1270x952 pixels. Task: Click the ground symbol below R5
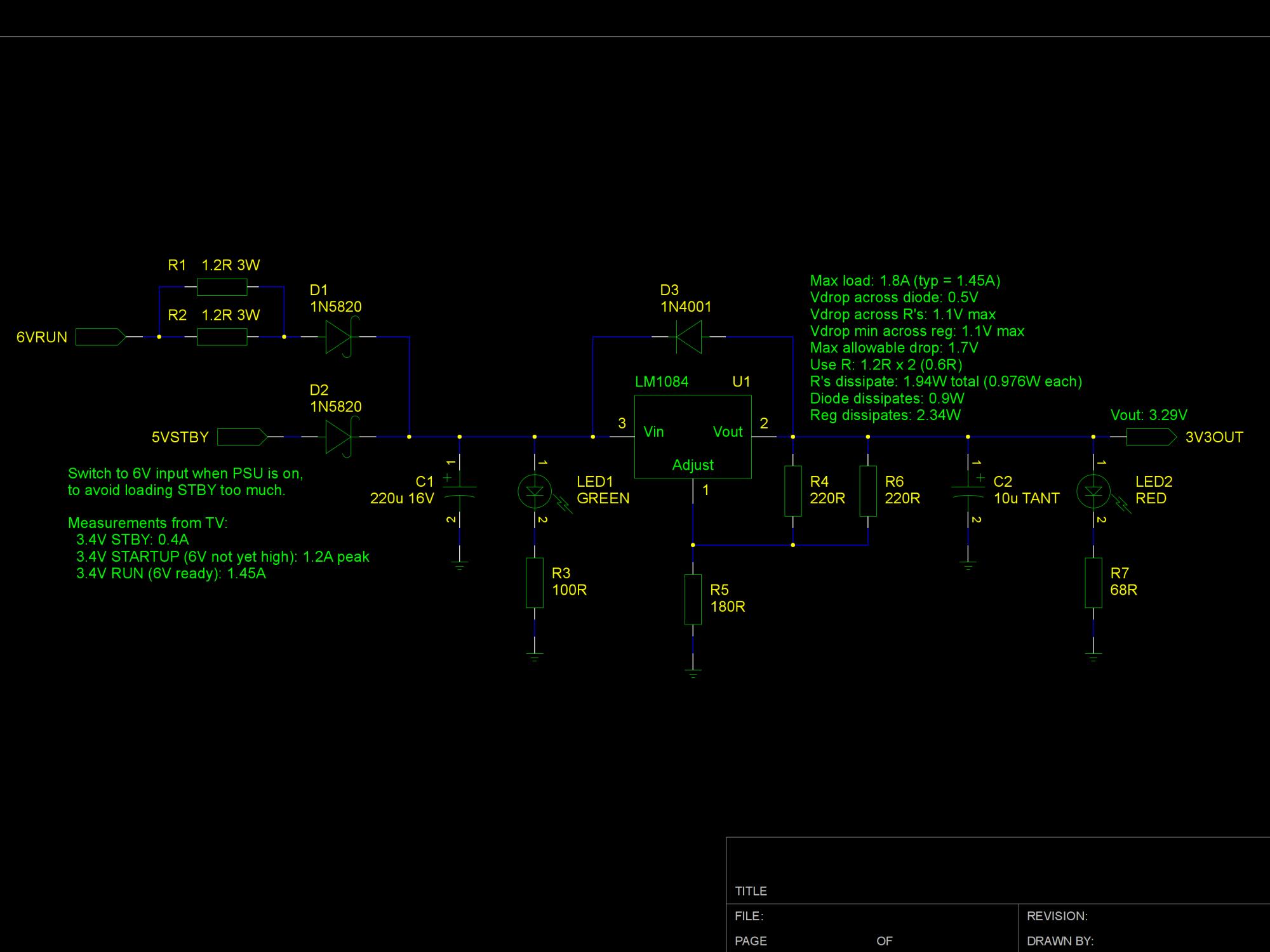click(693, 673)
